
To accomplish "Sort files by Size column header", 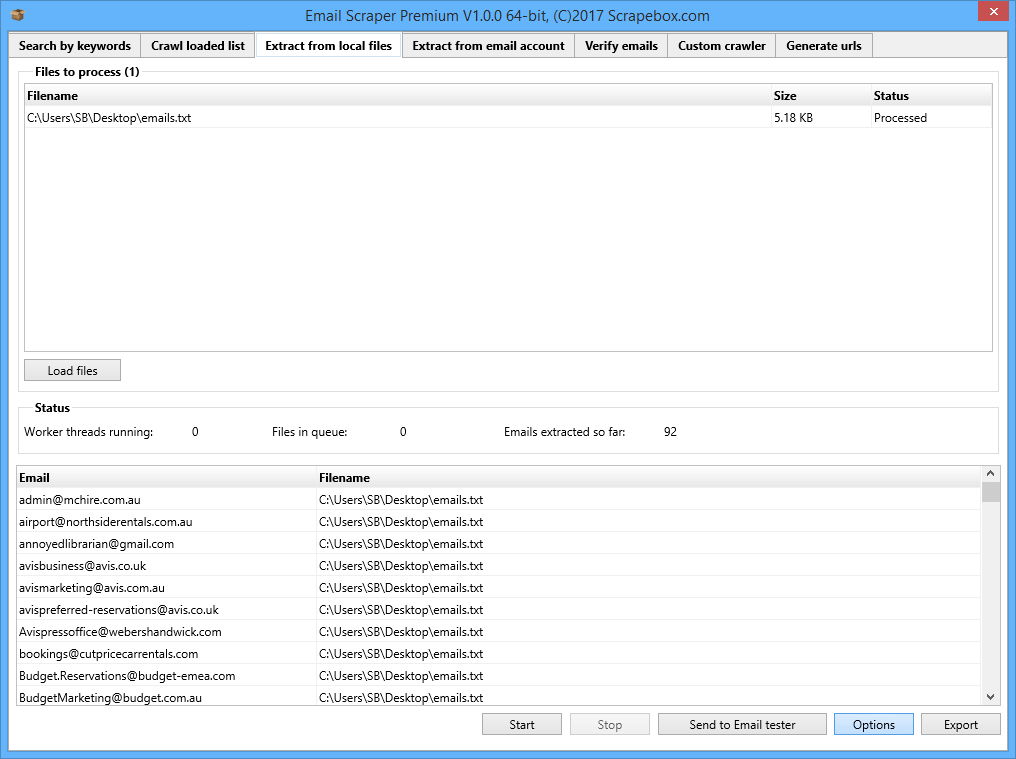I will 821,95.
